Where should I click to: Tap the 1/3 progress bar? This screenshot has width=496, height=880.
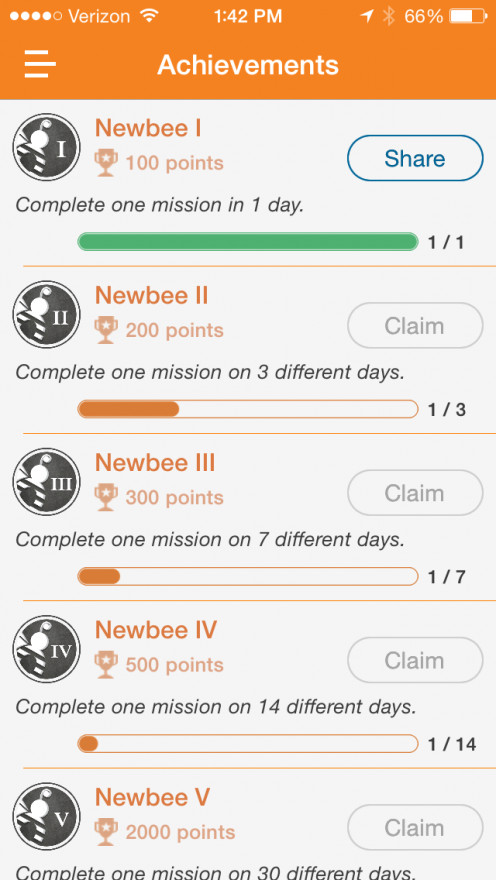pos(248,409)
